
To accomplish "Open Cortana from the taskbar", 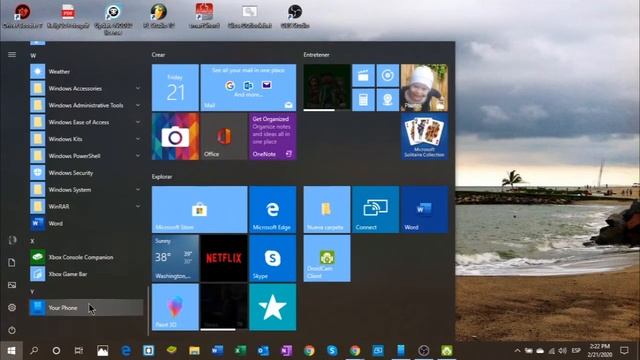I will coord(56,351).
